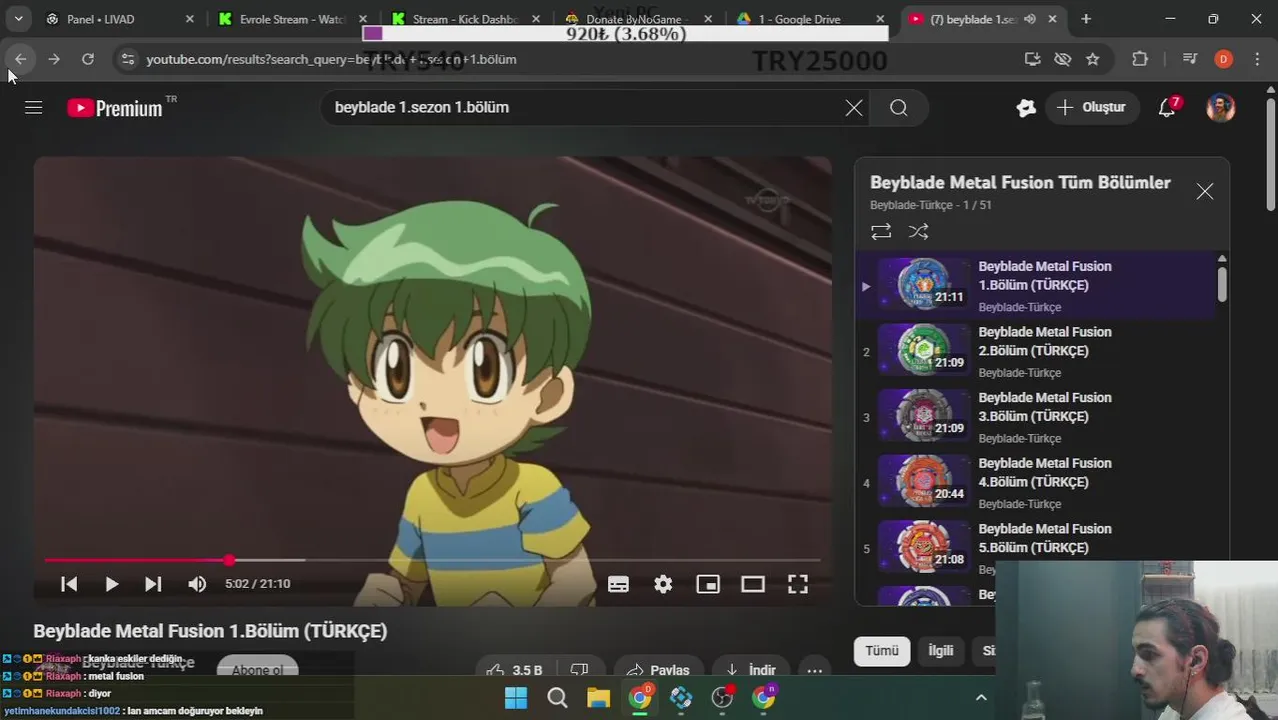Select Beyblade Metal Fusion 1.Bölüm in playlist

pyautogui.click(x=1035, y=285)
